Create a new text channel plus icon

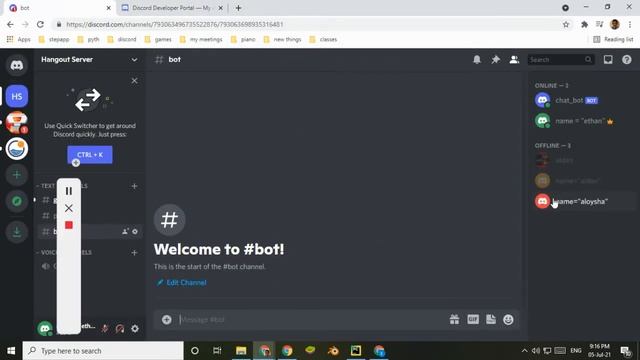(x=134, y=186)
